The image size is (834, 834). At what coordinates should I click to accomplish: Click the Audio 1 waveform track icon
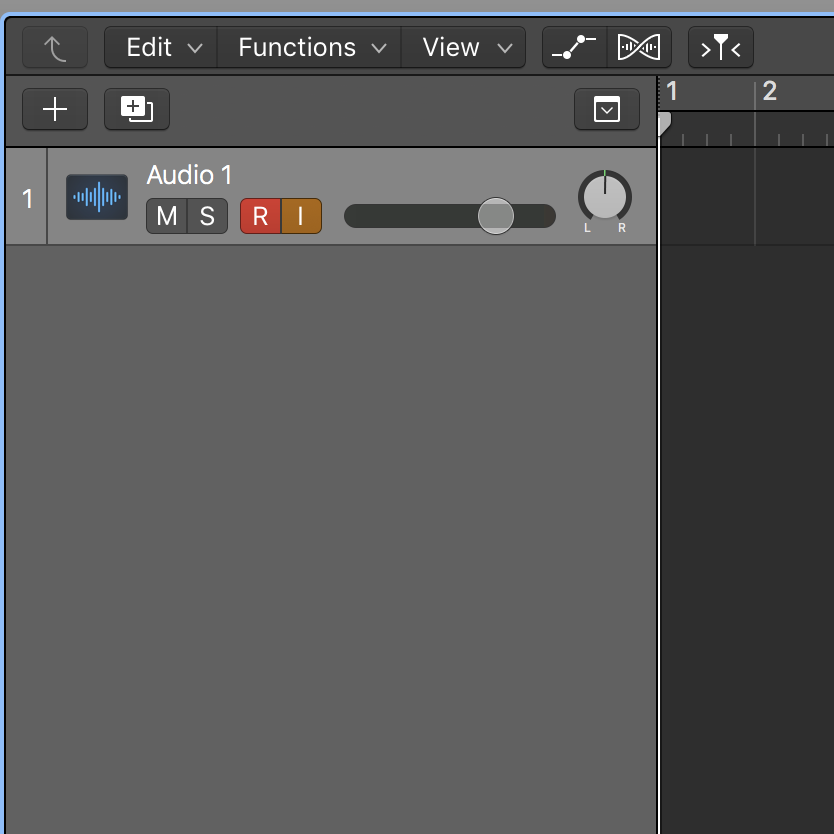tap(97, 197)
